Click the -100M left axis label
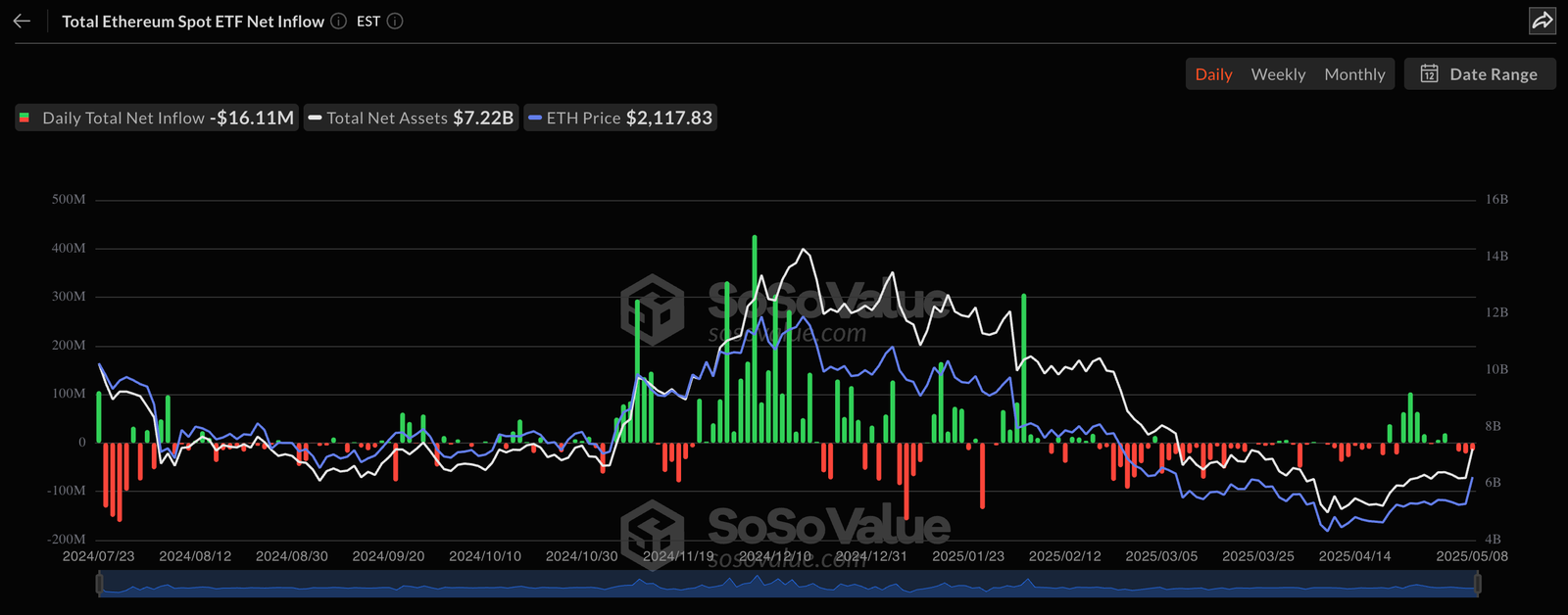 [x=67, y=491]
